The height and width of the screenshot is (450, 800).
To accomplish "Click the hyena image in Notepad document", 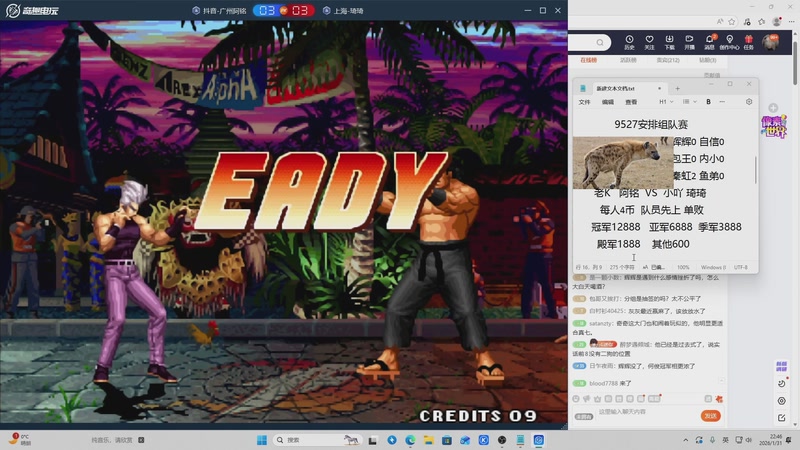I will [623, 162].
